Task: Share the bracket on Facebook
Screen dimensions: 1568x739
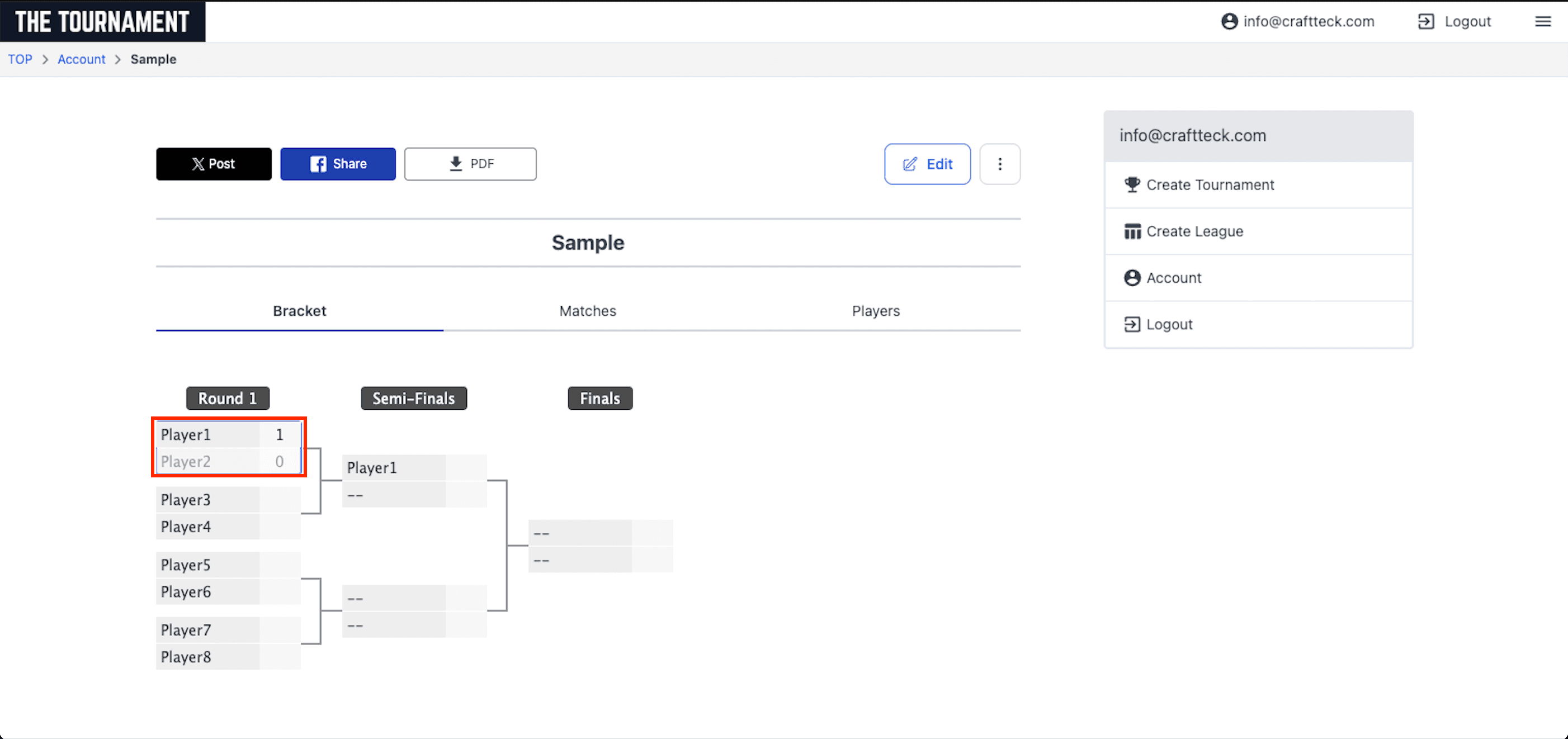Action: coord(338,164)
